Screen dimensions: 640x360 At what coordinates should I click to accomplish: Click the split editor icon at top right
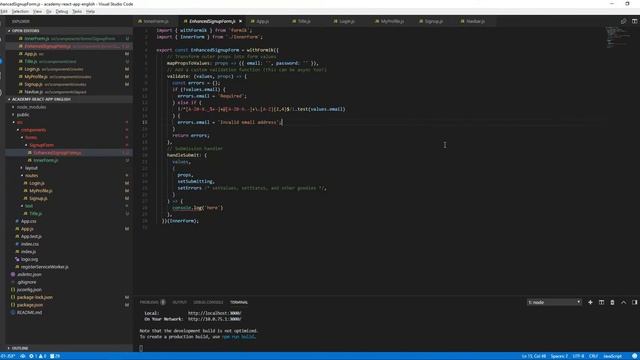(x=634, y=21)
